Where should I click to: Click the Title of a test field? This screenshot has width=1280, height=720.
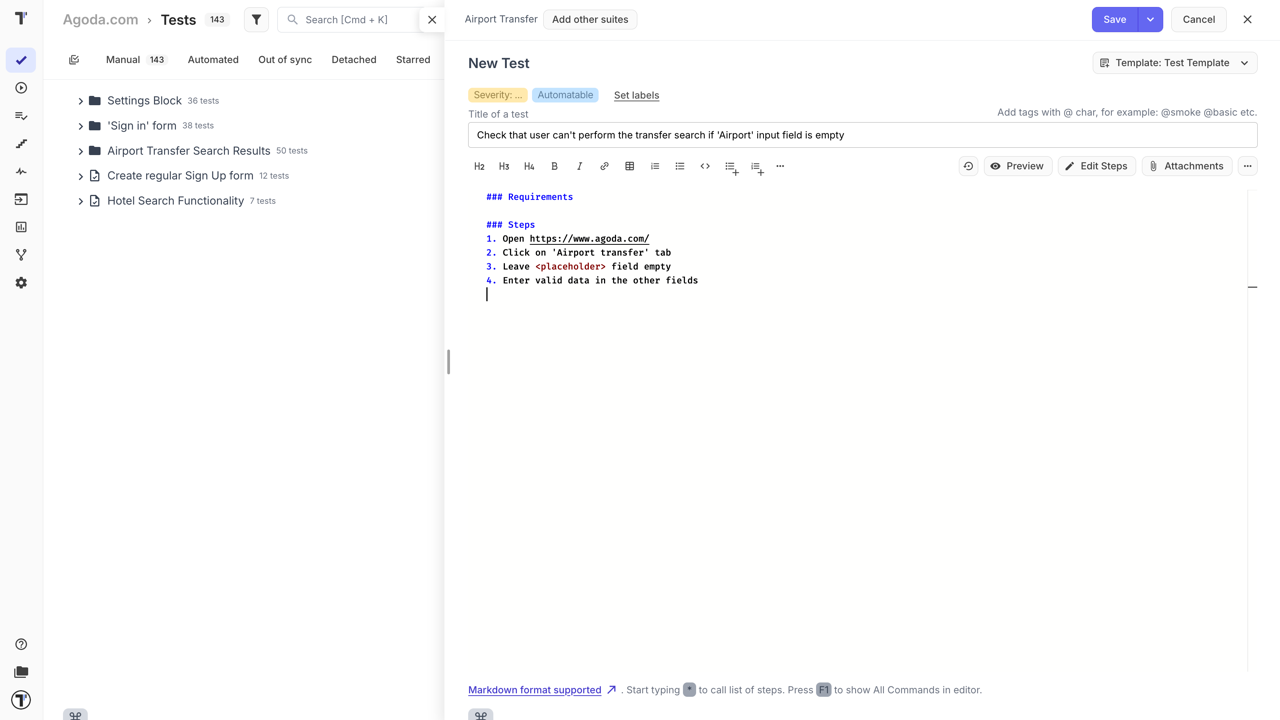point(862,135)
